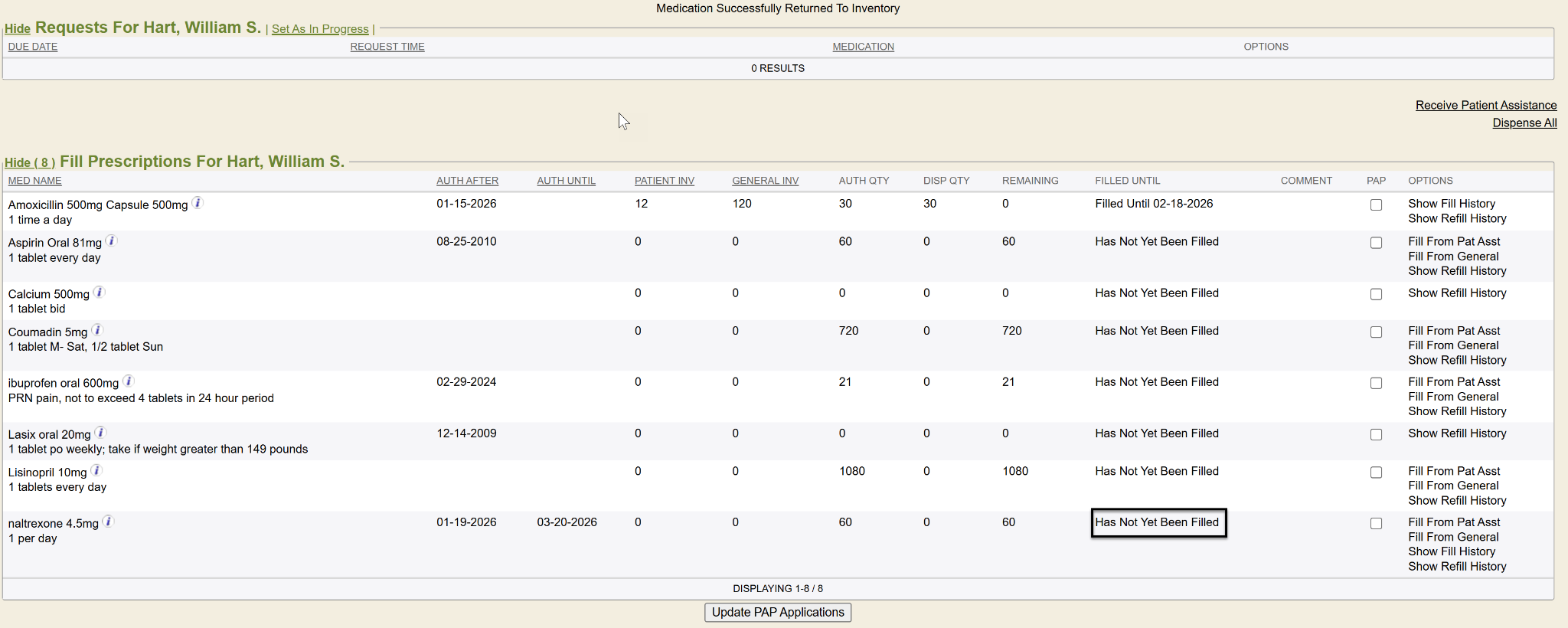Click the Dispense All link
The height and width of the screenshot is (628, 1568).
coord(1524,123)
